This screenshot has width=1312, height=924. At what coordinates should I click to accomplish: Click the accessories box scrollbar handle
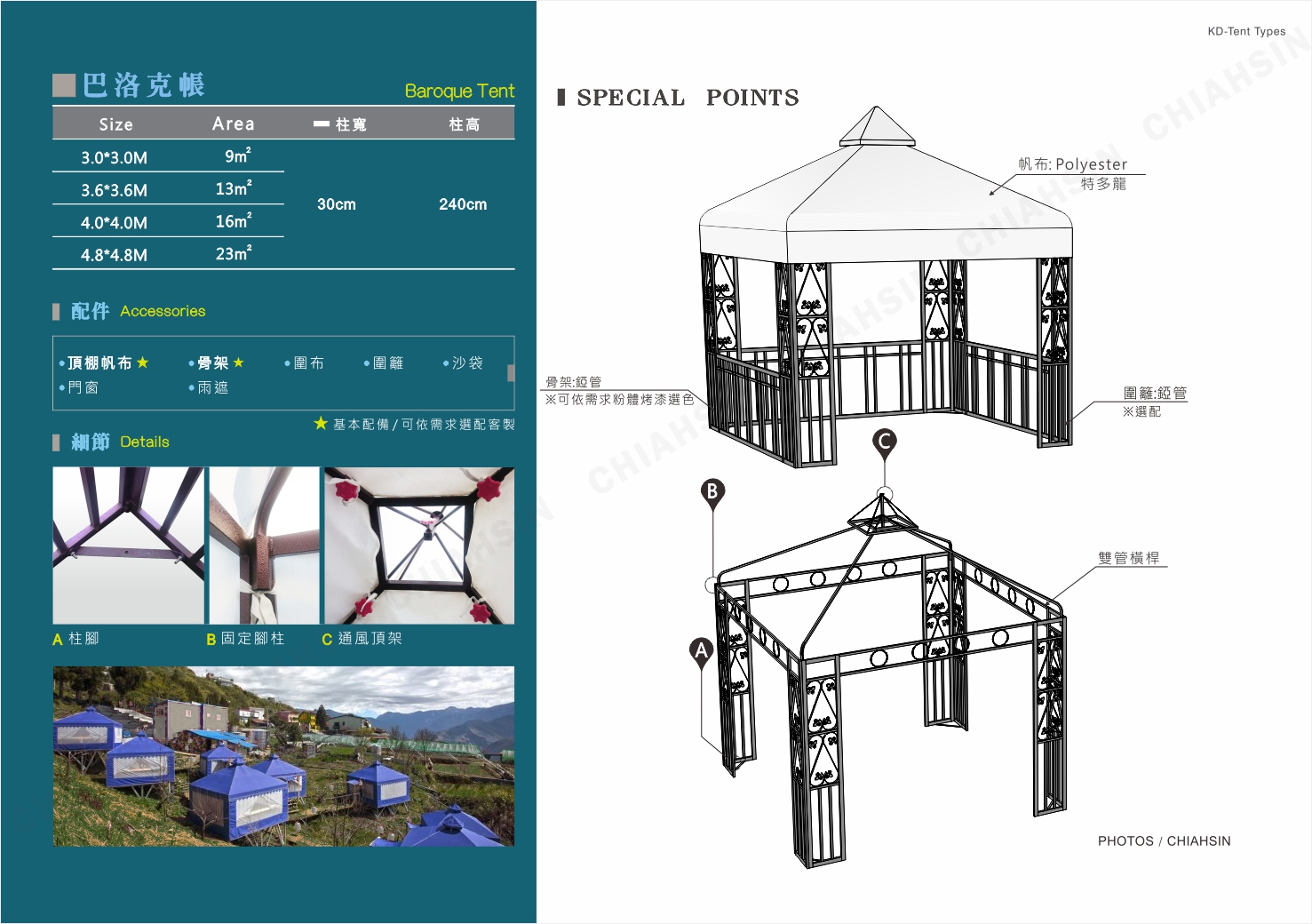(511, 372)
